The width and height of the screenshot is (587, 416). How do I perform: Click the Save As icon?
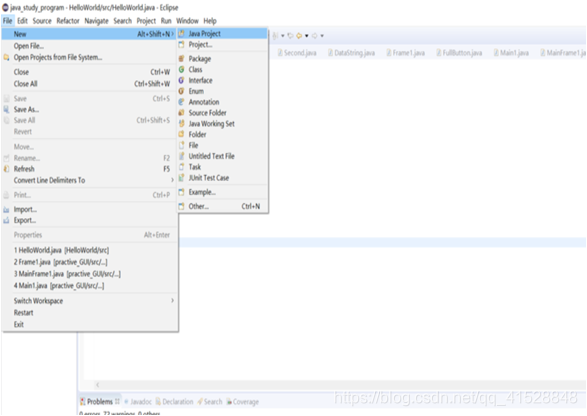pos(6,109)
